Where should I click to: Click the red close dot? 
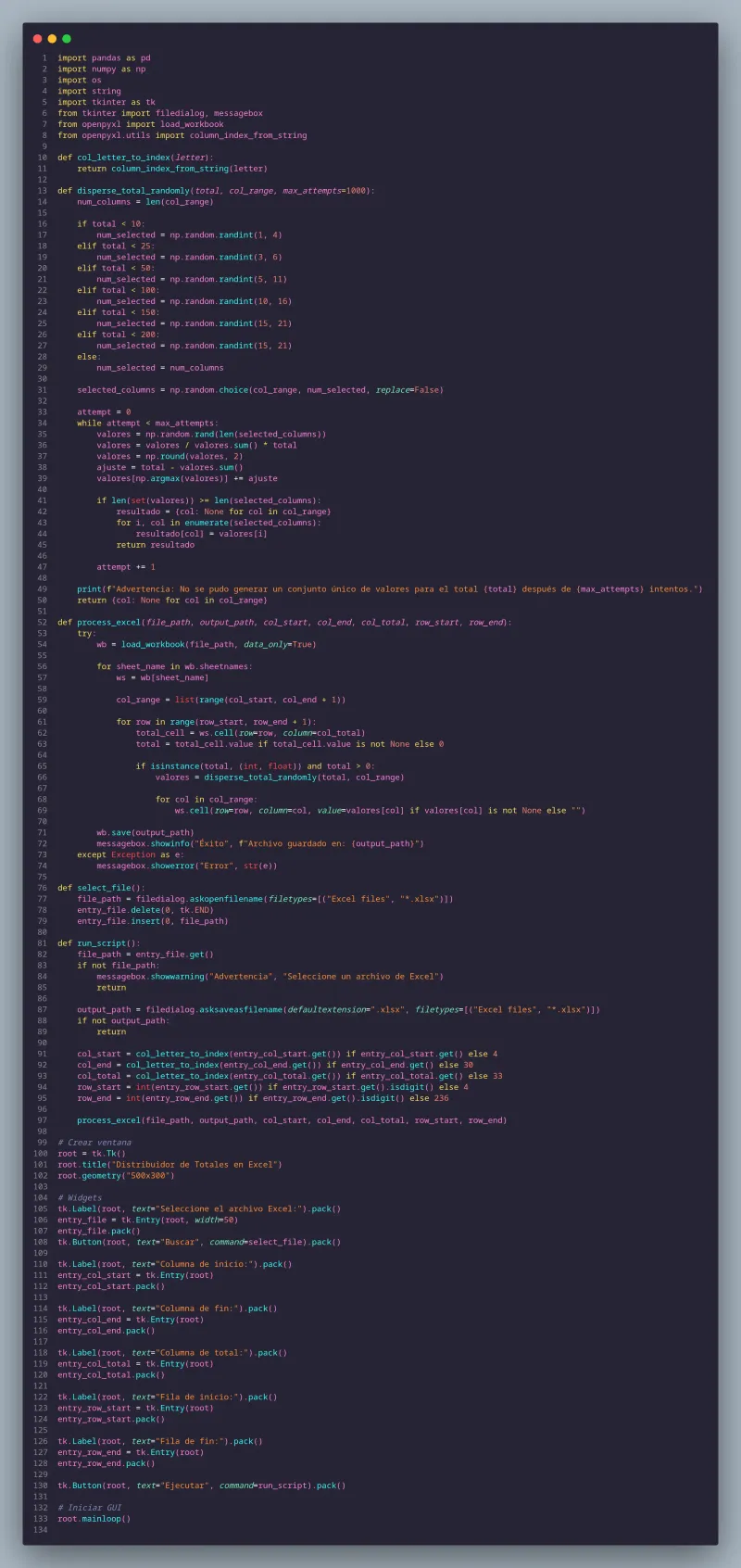tap(37, 39)
